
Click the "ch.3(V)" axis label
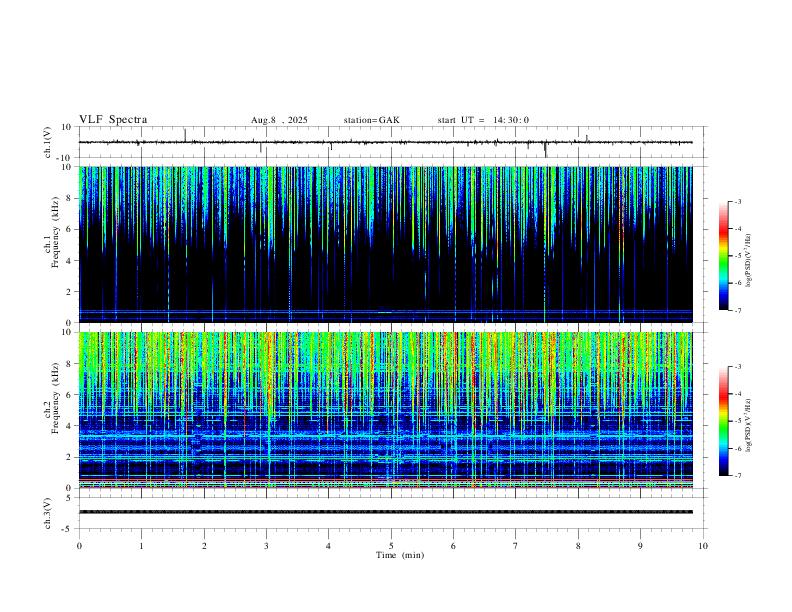[48, 513]
